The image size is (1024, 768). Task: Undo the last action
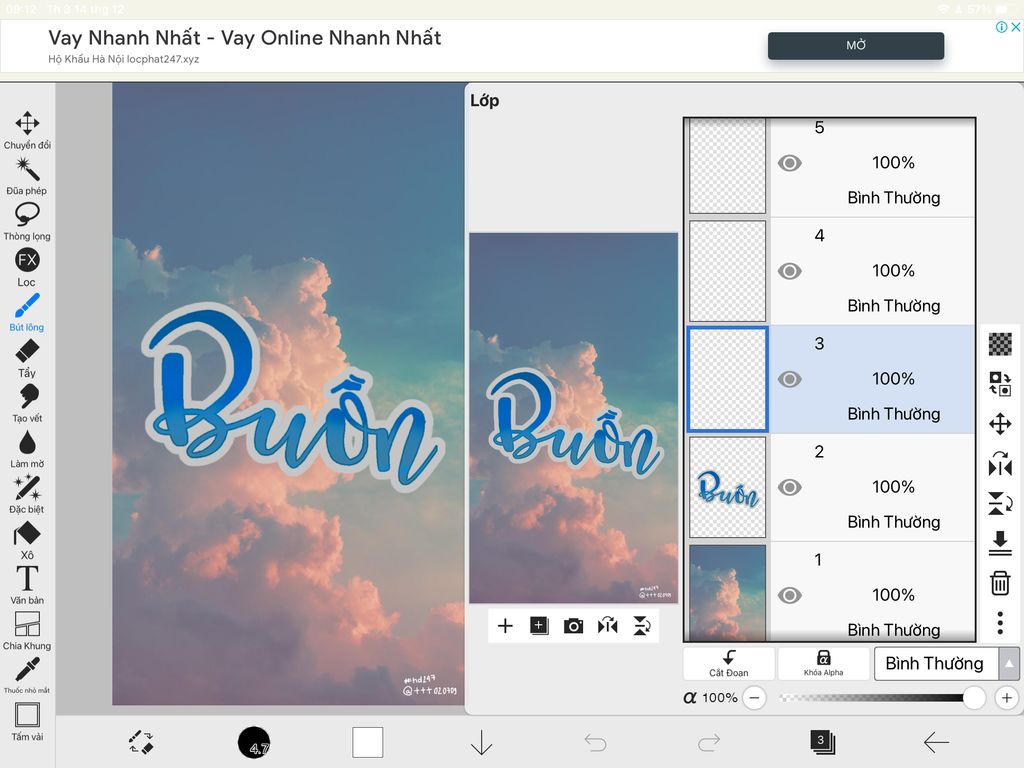pyautogui.click(x=595, y=743)
